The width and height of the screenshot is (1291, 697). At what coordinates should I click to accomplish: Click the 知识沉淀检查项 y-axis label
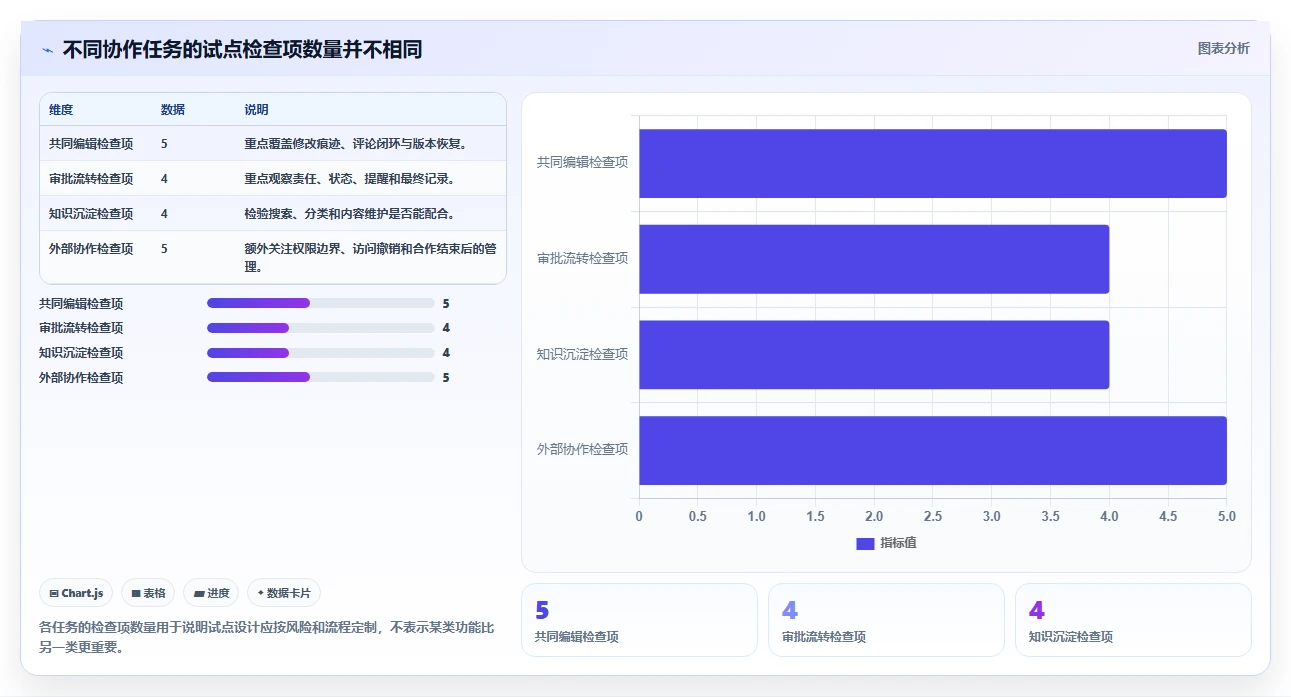pos(582,354)
